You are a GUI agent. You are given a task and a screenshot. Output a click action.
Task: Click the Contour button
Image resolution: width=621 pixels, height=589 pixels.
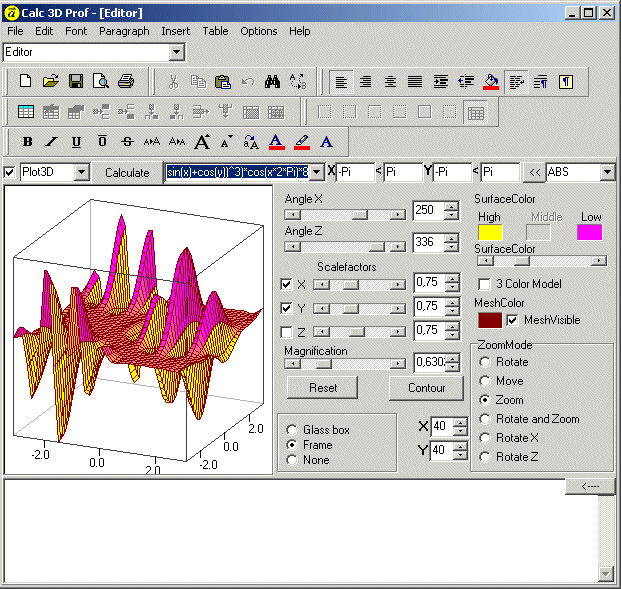tap(426, 387)
